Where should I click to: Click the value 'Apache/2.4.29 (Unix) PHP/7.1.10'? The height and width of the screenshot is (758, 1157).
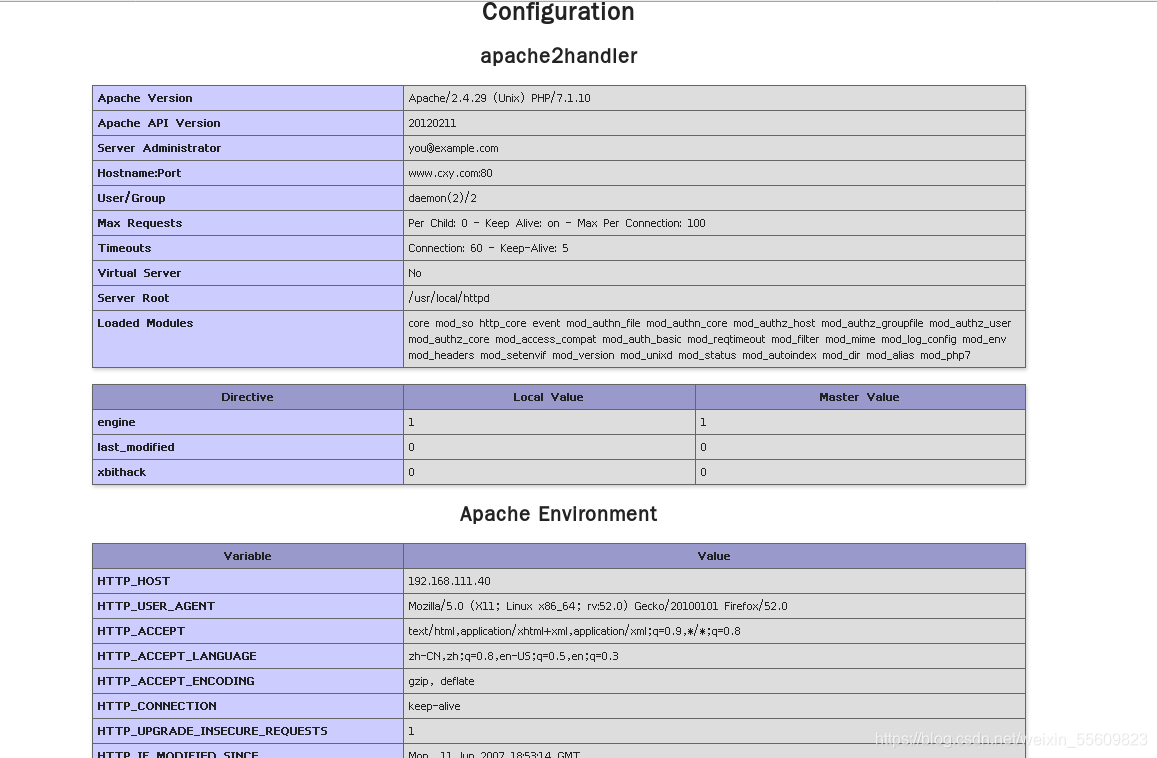(500, 98)
